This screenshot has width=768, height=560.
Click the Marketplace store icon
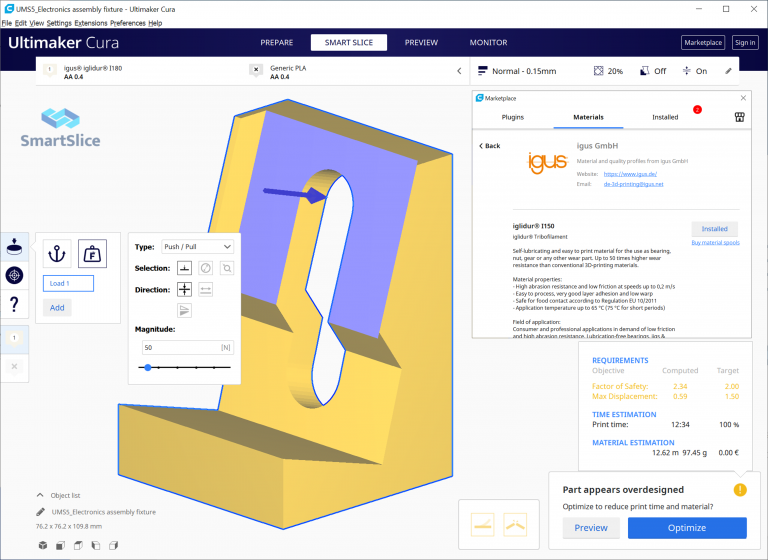point(740,117)
